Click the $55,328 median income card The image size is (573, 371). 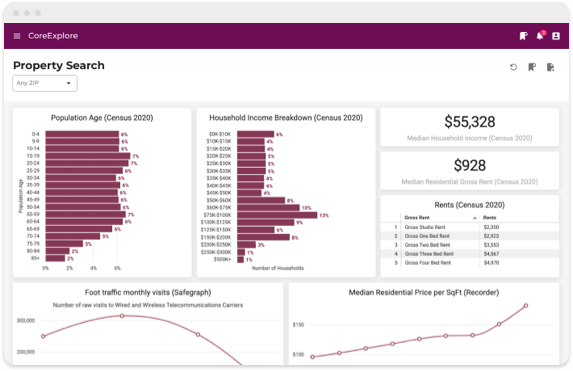[x=470, y=127]
